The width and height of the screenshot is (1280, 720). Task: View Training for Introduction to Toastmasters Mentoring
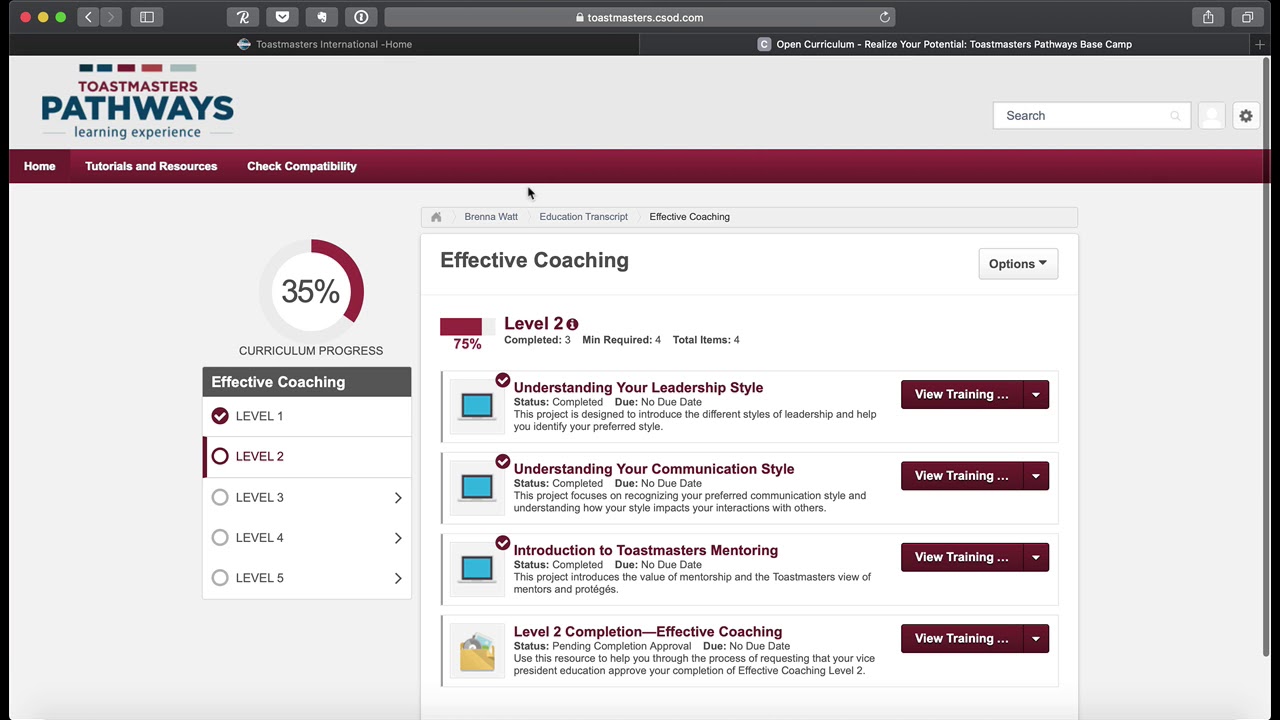pyautogui.click(x=962, y=557)
